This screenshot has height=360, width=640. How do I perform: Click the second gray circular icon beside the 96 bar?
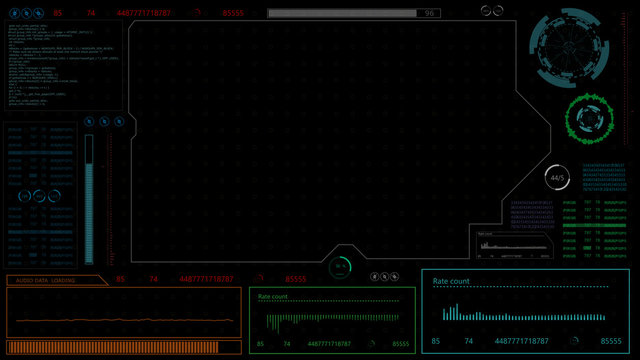pos(498,11)
